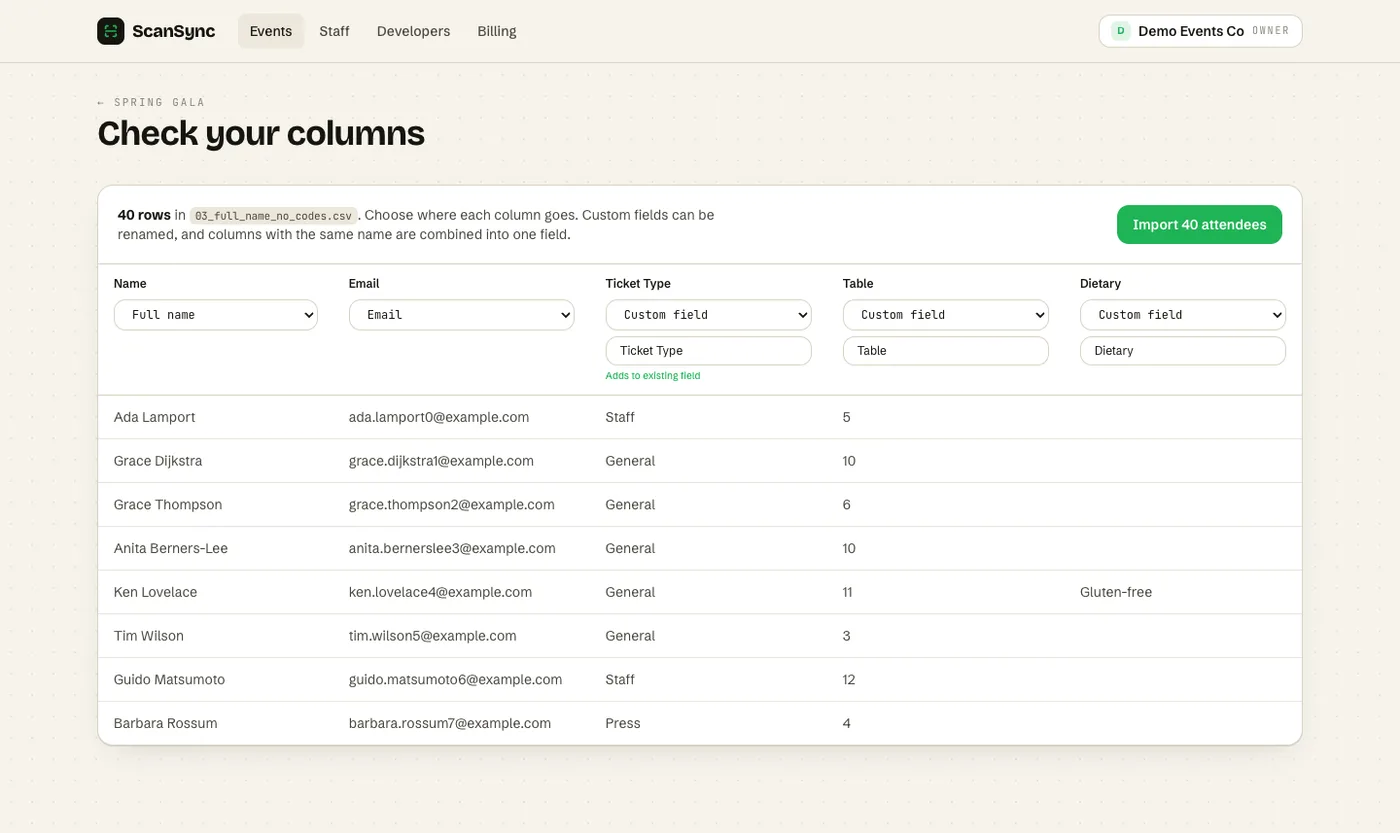Click Barbara Rossum's table number 4

[x=847, y=723]
